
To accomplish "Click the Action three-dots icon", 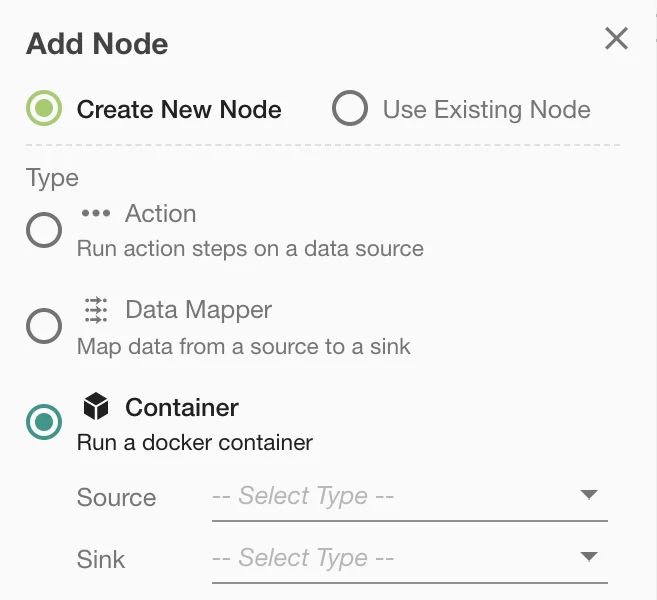I will (x=95, y=214).
